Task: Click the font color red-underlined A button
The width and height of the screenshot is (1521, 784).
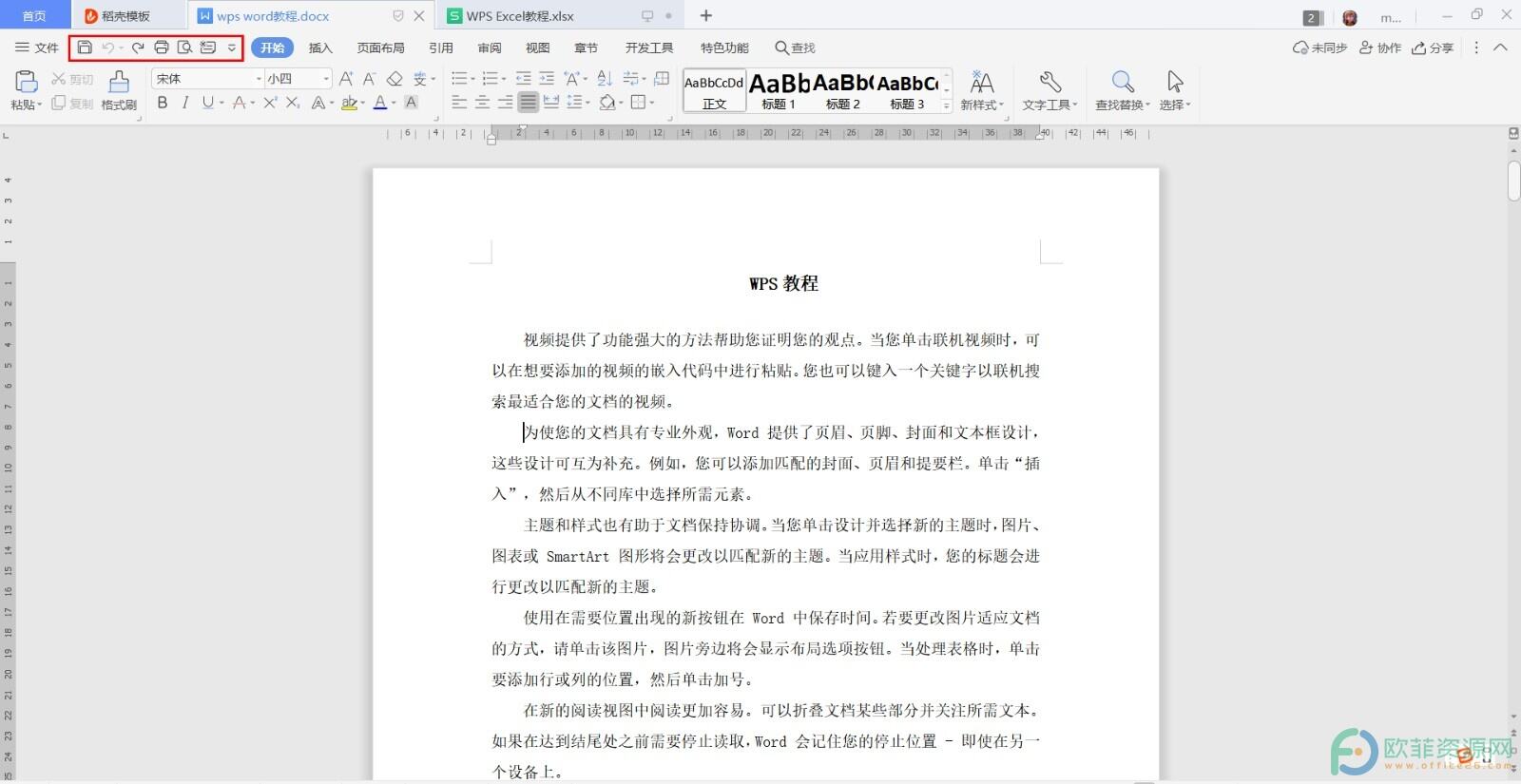Action: 380,103
